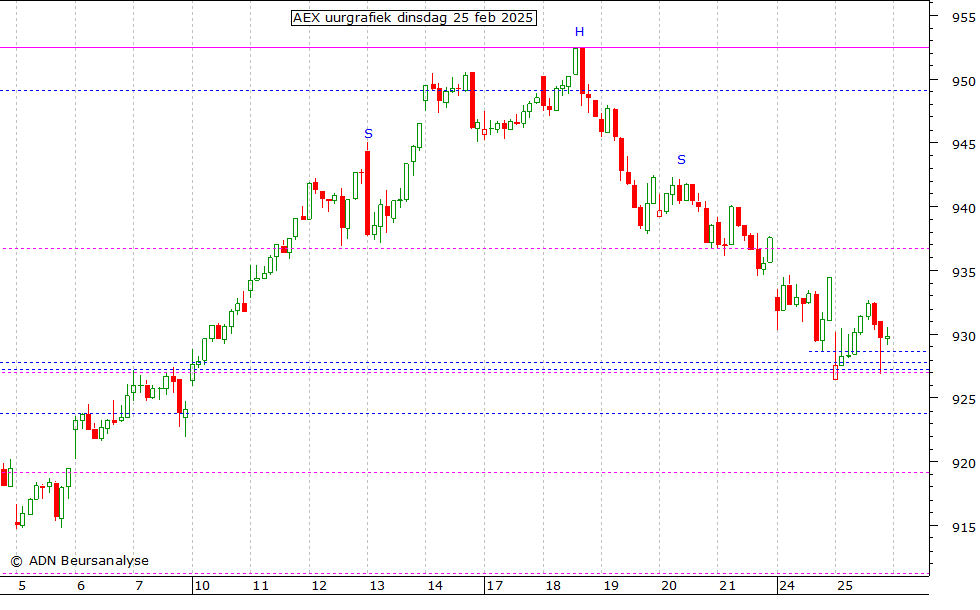Image resolution: width=980 pixels, height=610 pixels.
Task: Click the 940 price axis label
Action: click(963, 209)
